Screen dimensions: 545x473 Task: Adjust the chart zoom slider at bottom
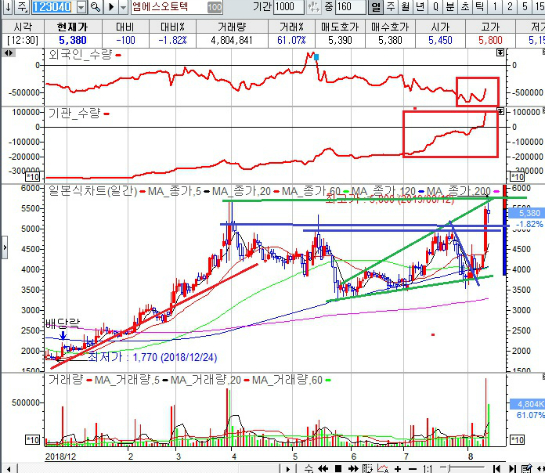461,468
